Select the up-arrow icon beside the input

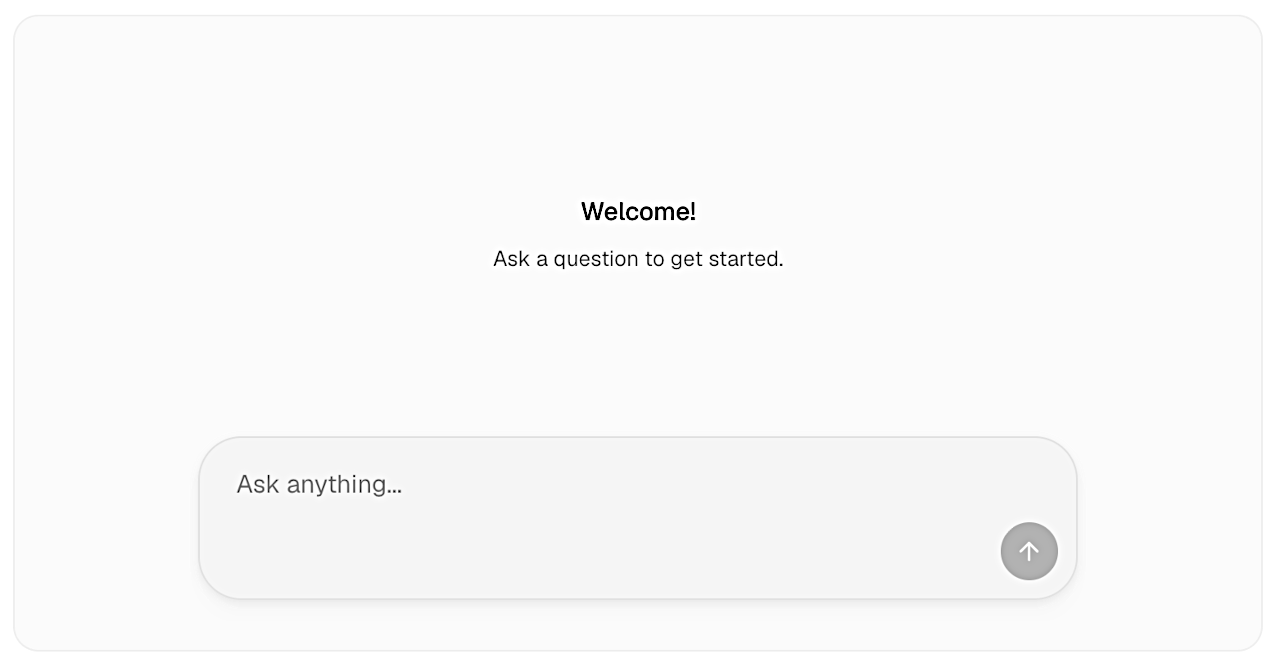(x=1029, y=551)
